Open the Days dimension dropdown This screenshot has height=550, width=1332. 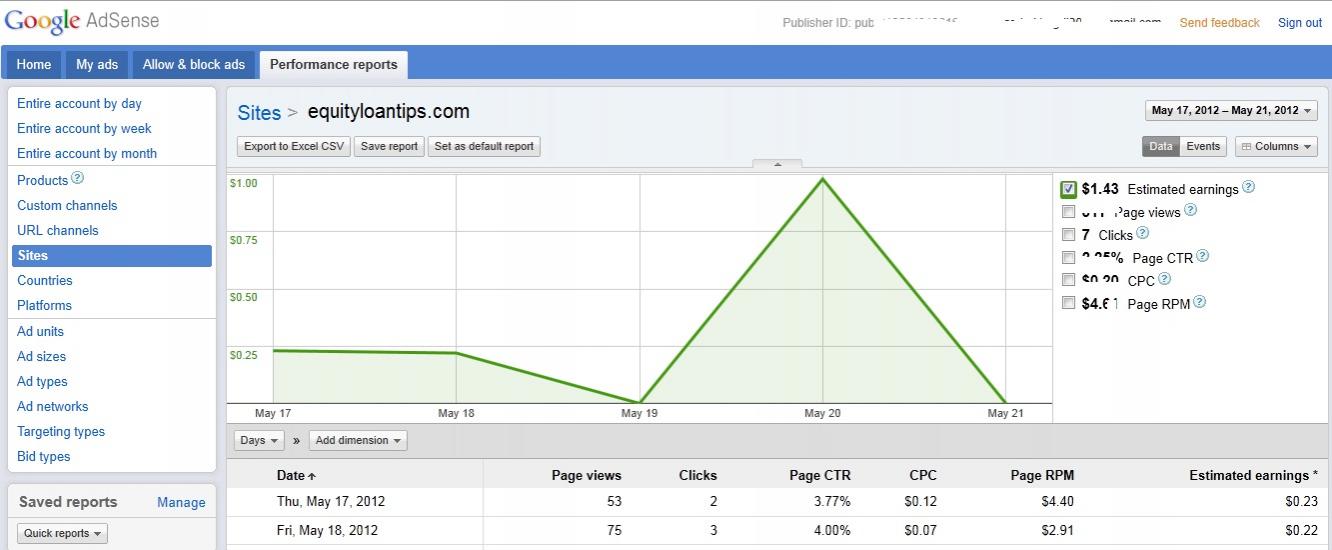click(x=259, y=440)
